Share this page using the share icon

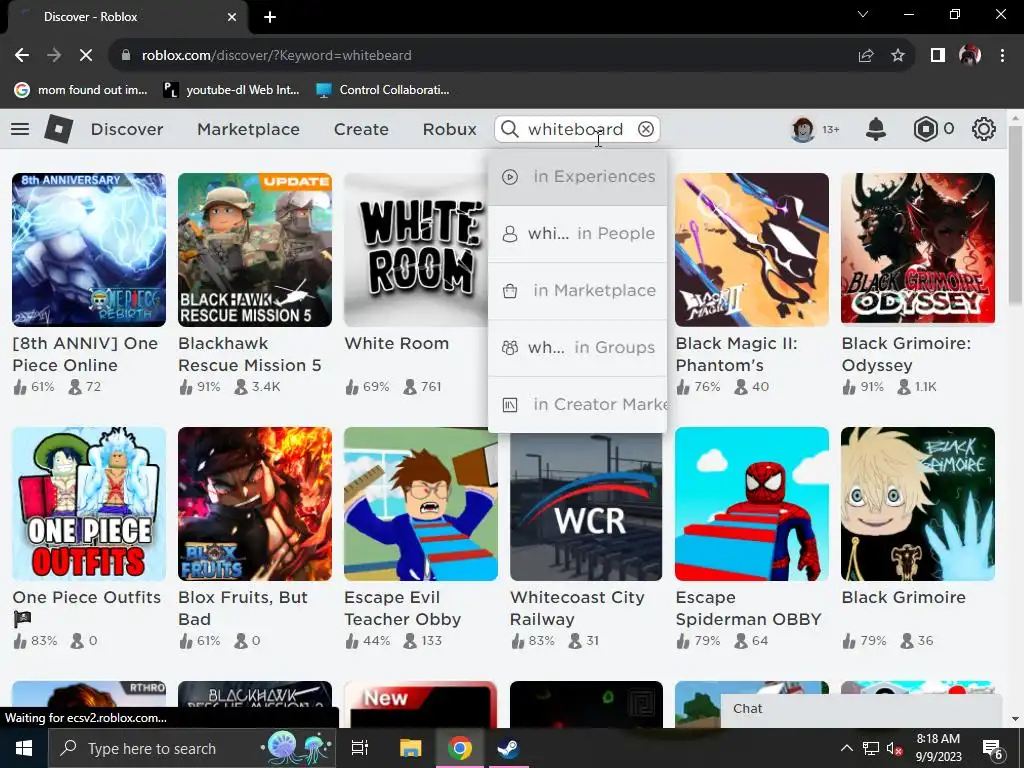pos(866,56)
